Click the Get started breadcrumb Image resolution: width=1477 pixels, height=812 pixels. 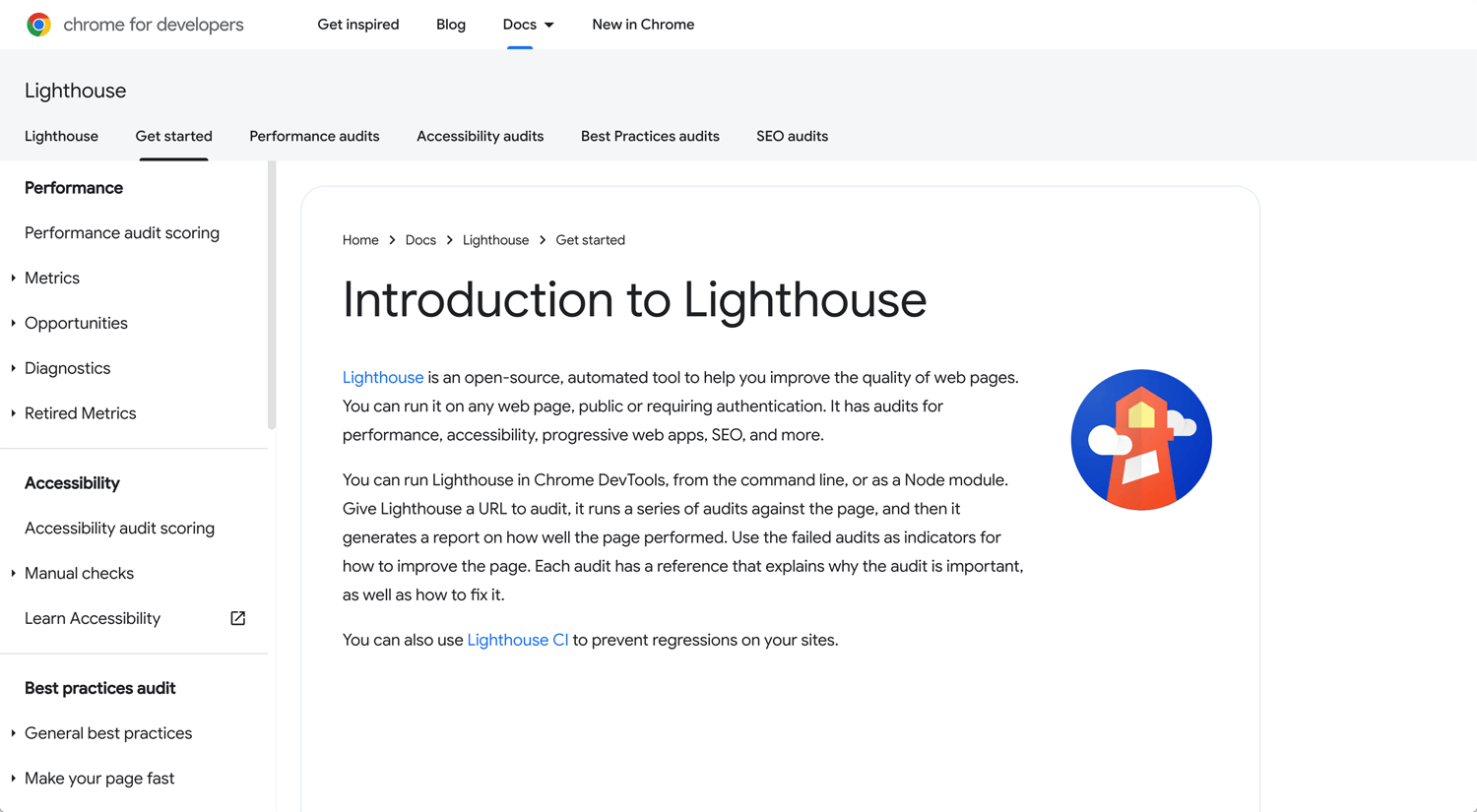[x=590, y=240]
